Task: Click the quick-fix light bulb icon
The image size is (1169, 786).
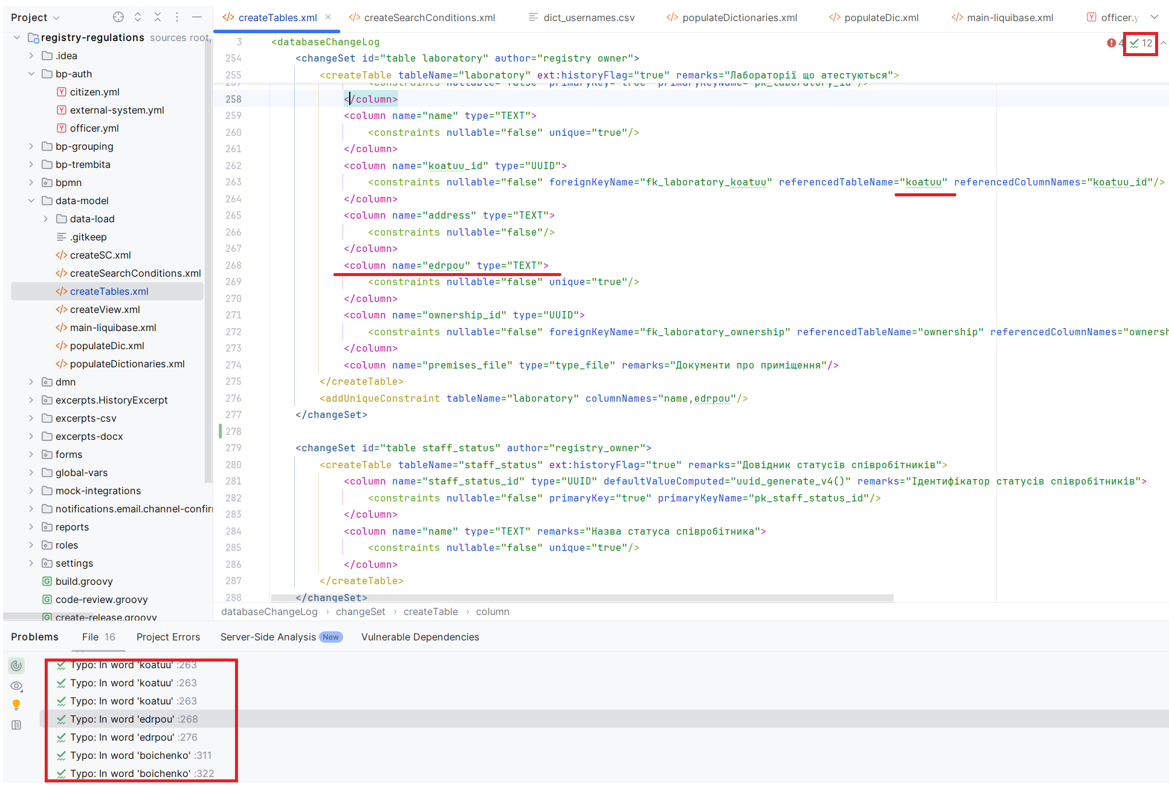Action: (x=16, y=705)
